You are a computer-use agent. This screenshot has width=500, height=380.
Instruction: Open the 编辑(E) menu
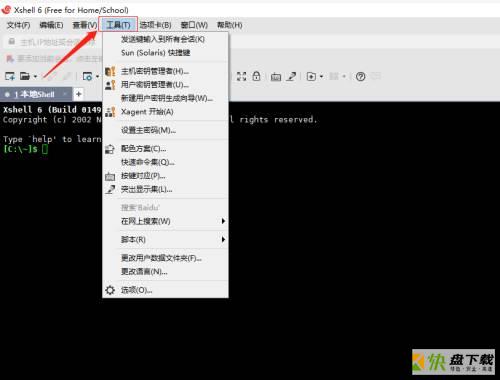51,25
